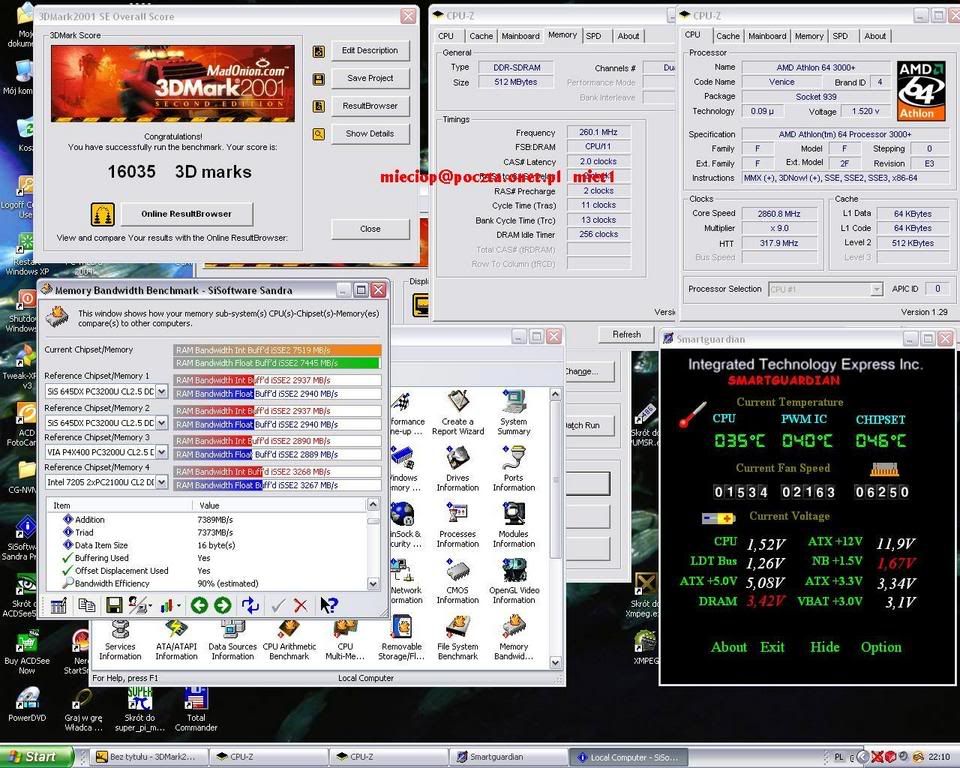Open CMOS Information module
The width and height of the screenshot is (960, 768).
(x=458, y=582)
